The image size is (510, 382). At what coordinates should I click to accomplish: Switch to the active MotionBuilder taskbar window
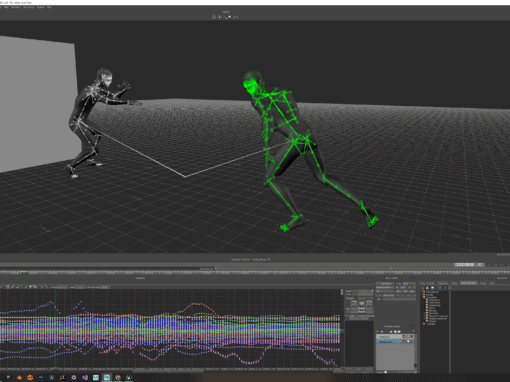pos(107,377)
